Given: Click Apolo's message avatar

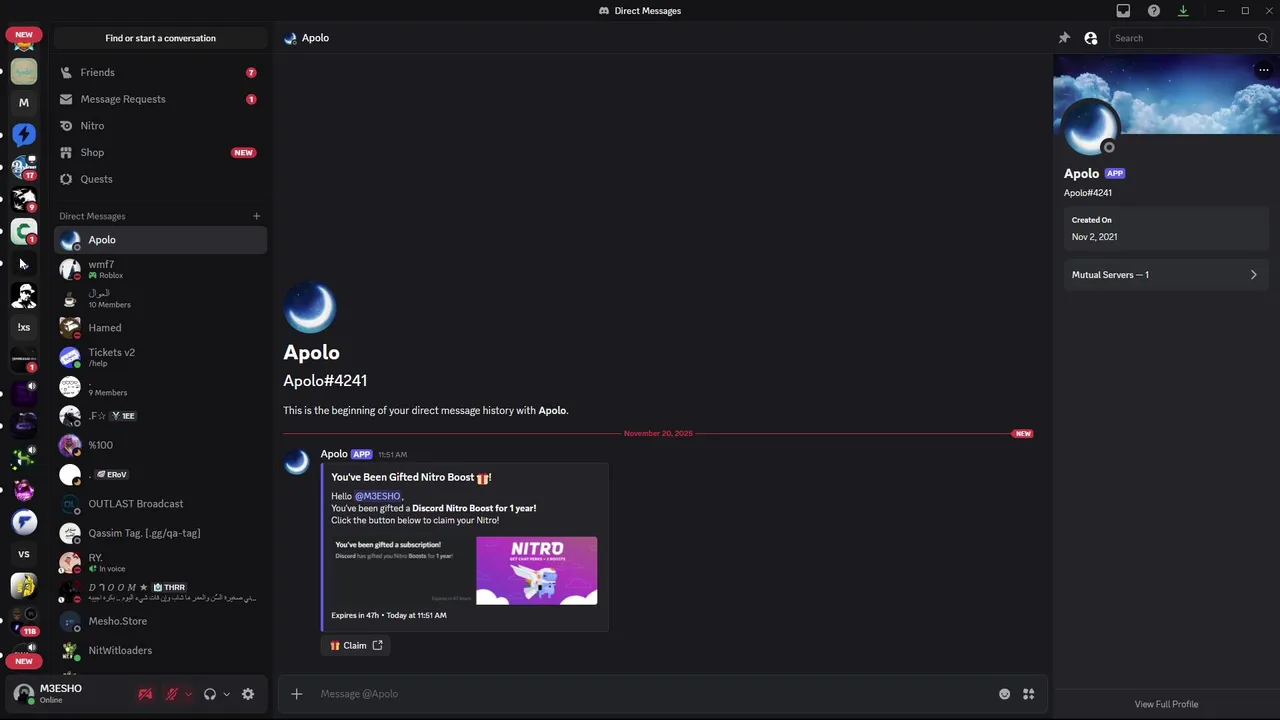Looking at the screenshot, I should pos(297,462).
